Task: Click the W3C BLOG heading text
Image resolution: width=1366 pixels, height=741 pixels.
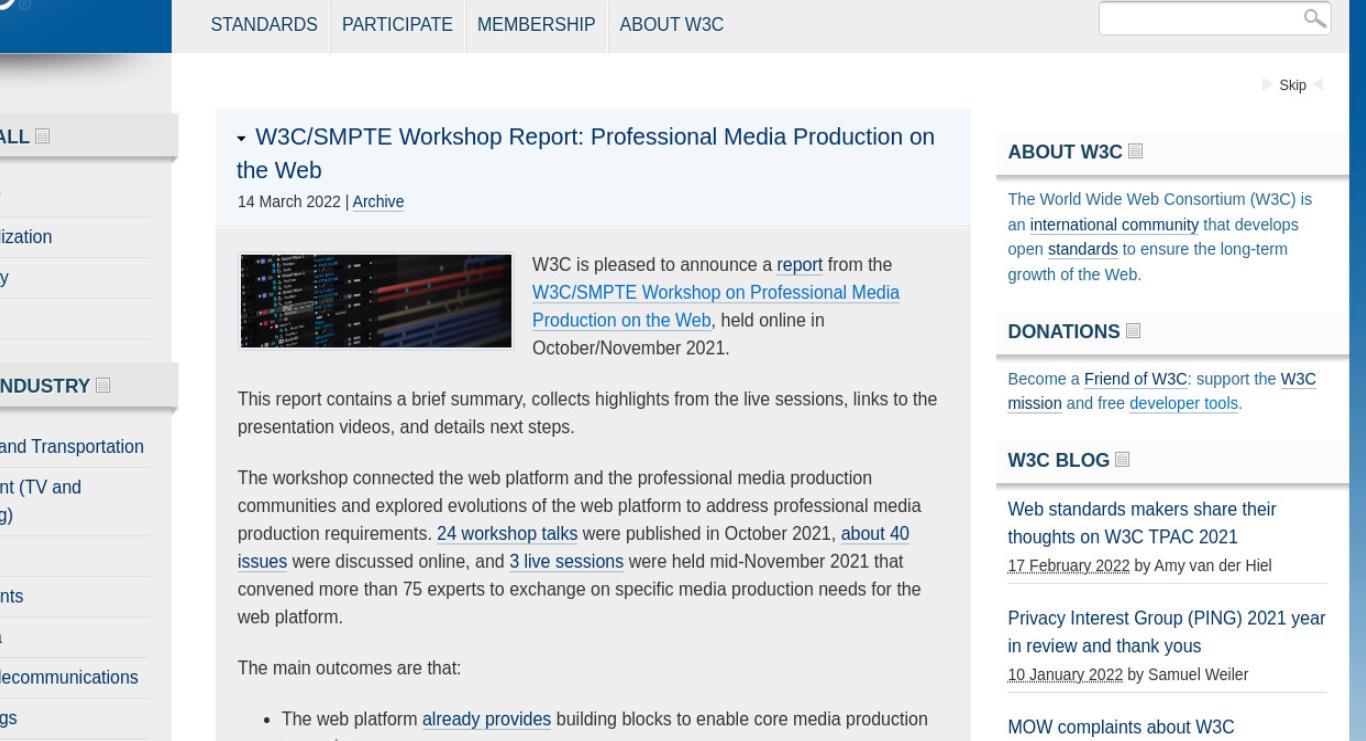Action: pos(1059,460)
